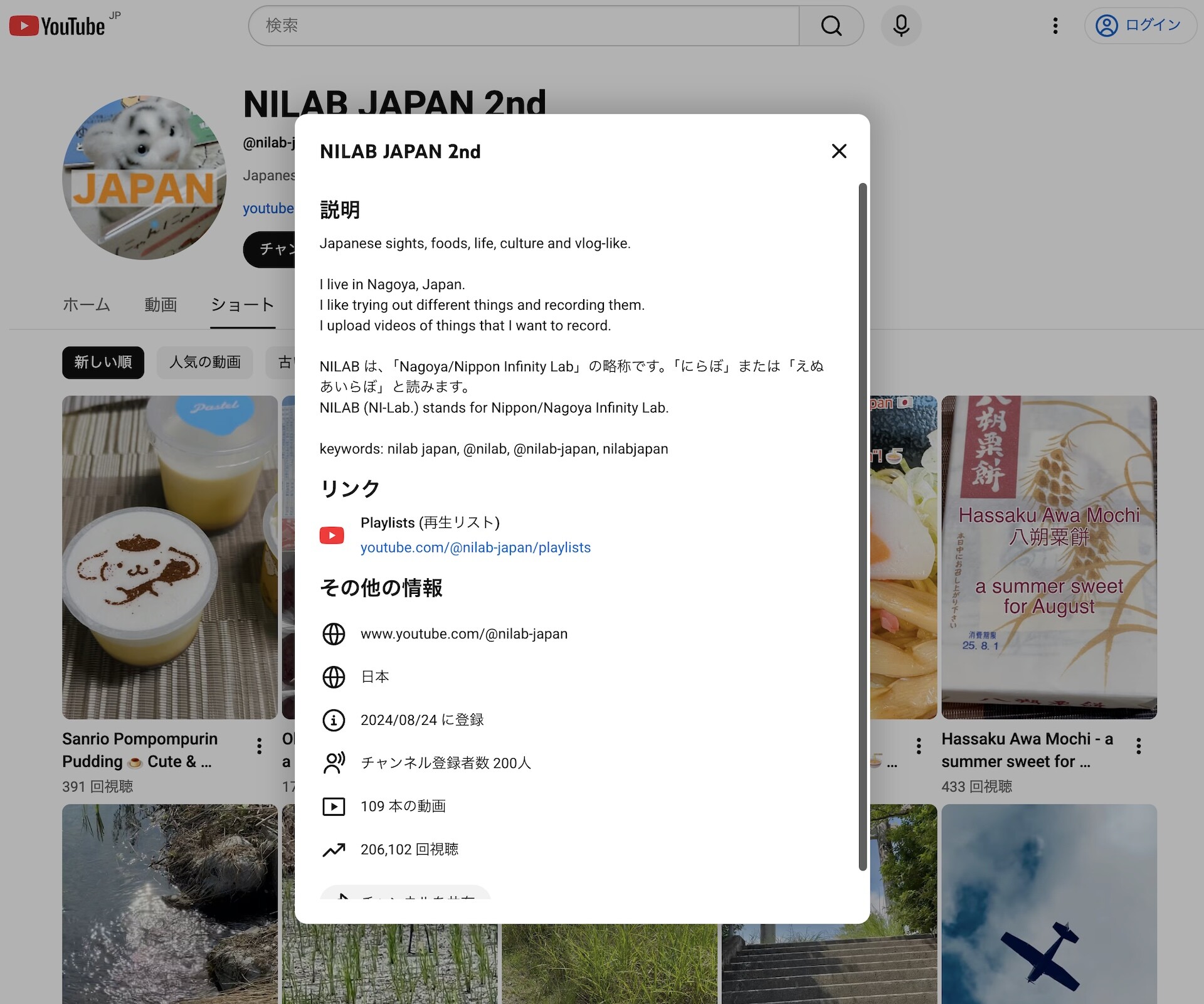Switch to the 動画 tab
1204x1004 pixels.
161,305
